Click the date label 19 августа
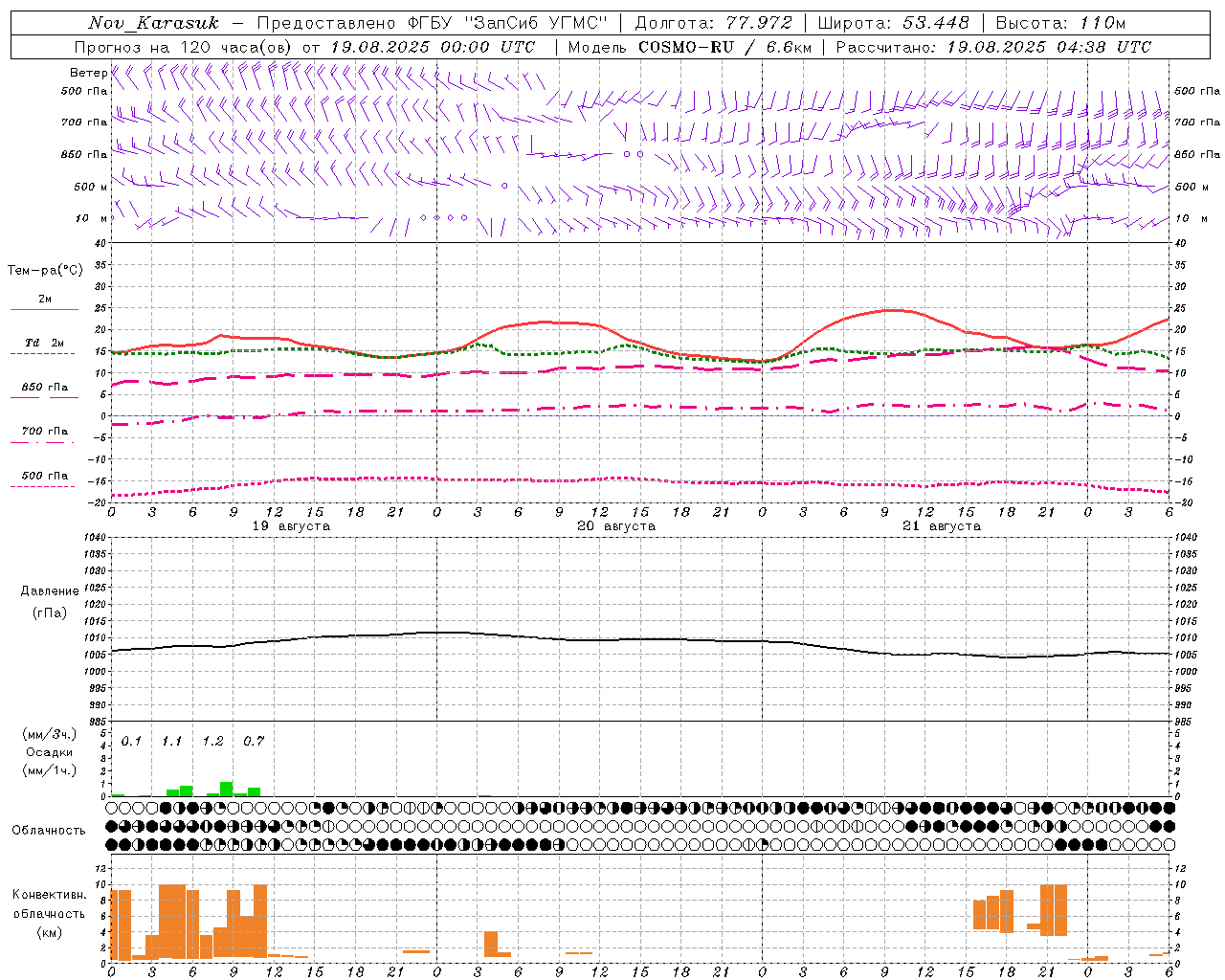The width and height of the screenshot is (1225, 980). pyautogui.click(x=291, y=526)
